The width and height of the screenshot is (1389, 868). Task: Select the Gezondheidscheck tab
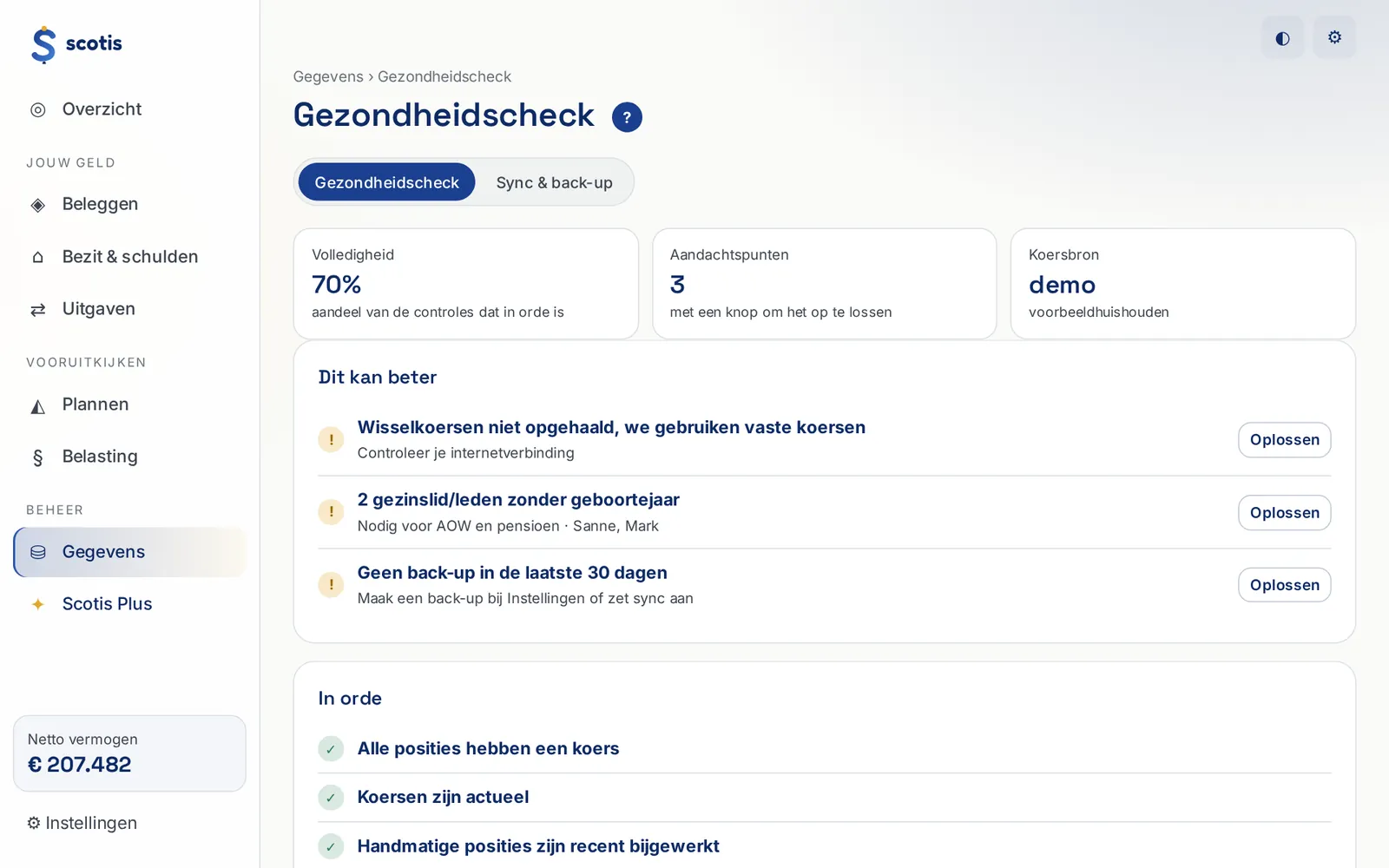click(x=386, y=182)
